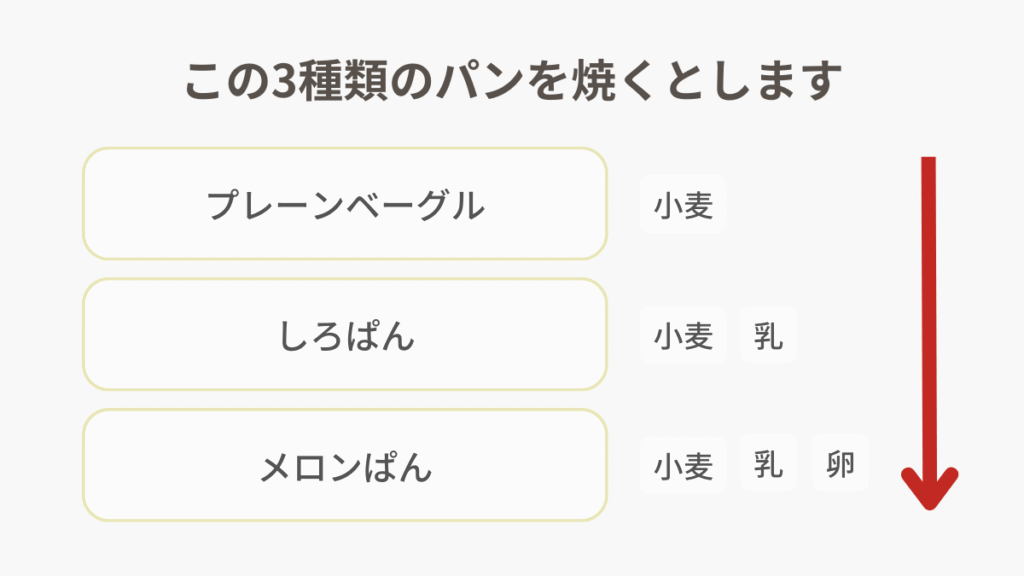This screenshot has height=576, width=1024.
Task: Click the top of red arrow shaft
Action: [x=928, y=163]
